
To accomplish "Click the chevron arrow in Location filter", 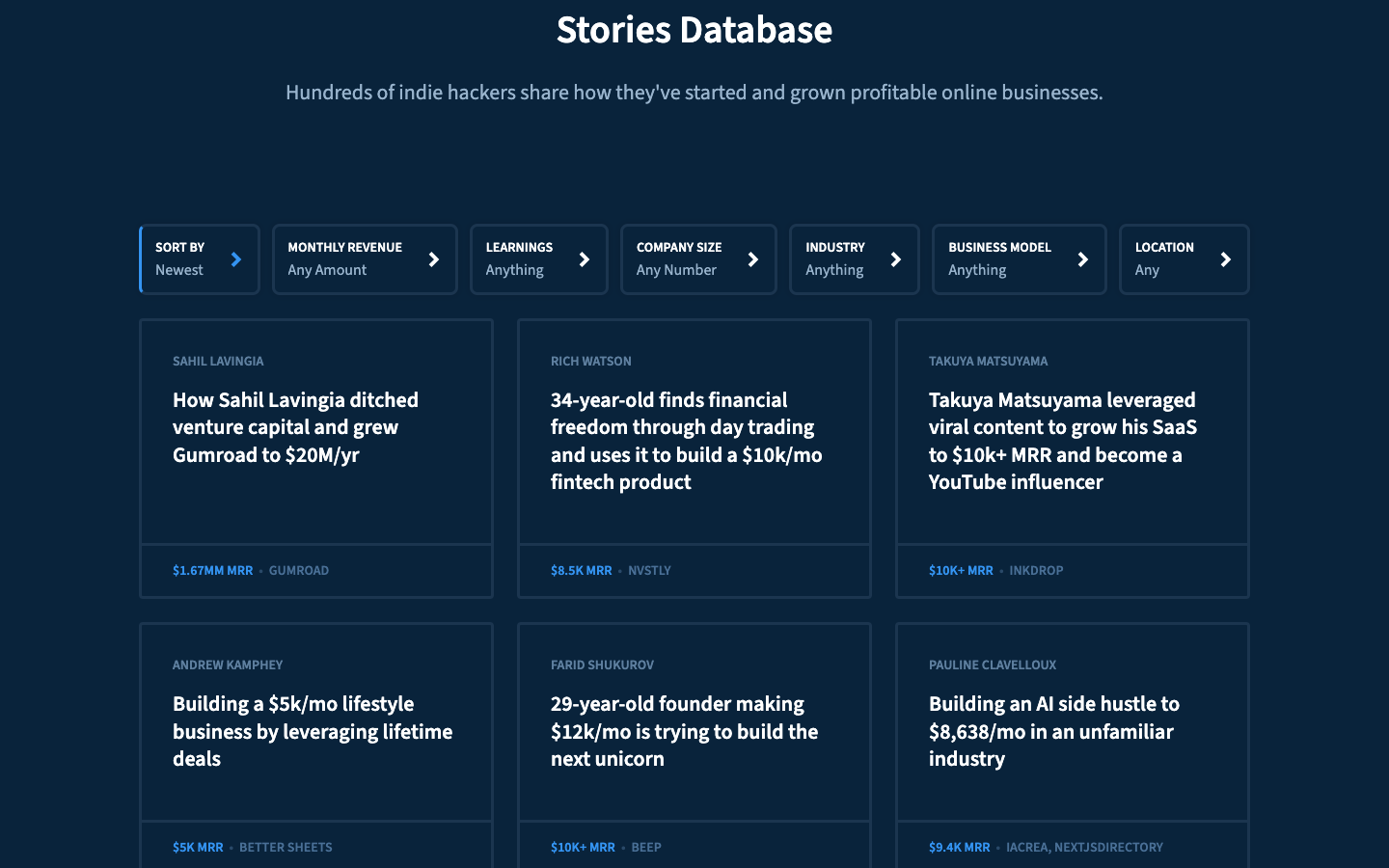I will click(x=1226, y=259).
